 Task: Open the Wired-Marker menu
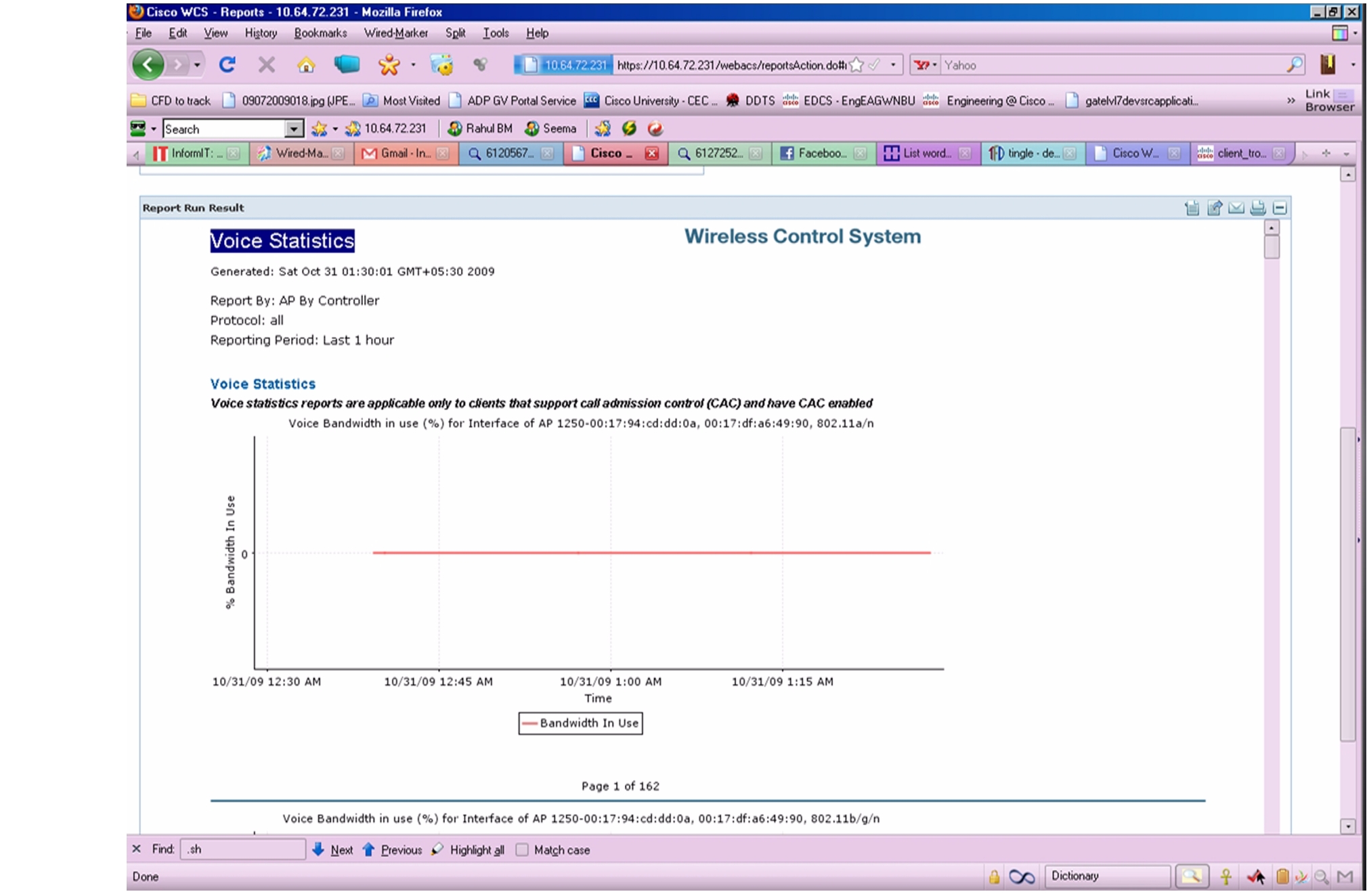395,32
